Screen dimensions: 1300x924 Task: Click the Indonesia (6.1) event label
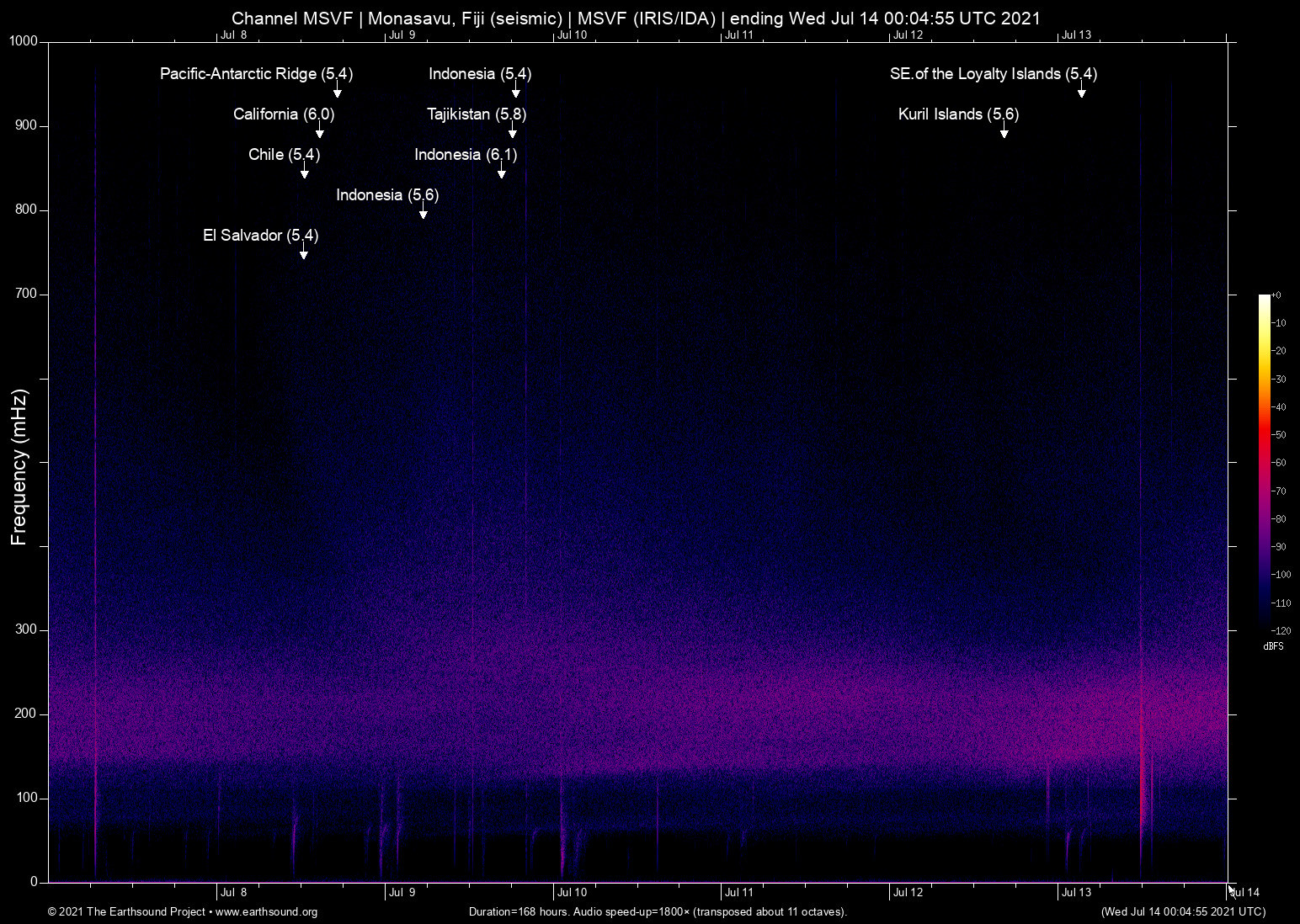click(466, 155)
